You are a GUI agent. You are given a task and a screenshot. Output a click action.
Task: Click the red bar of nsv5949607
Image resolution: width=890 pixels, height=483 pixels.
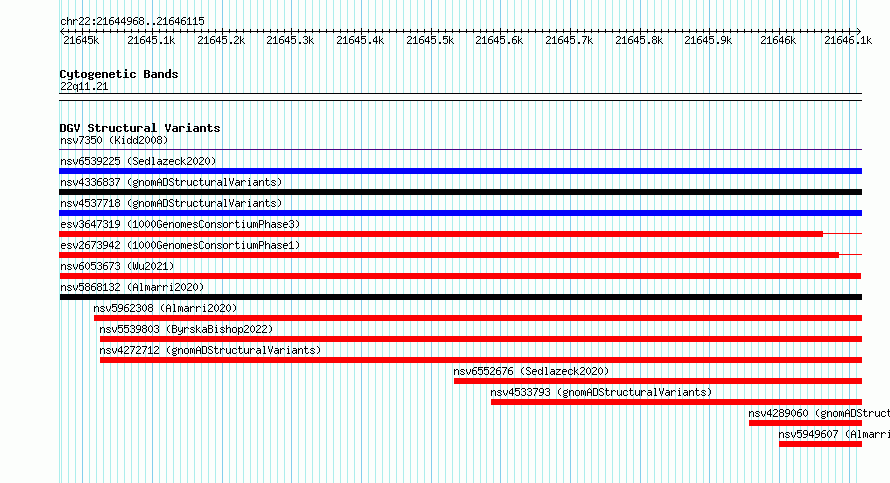coord(821,444)
